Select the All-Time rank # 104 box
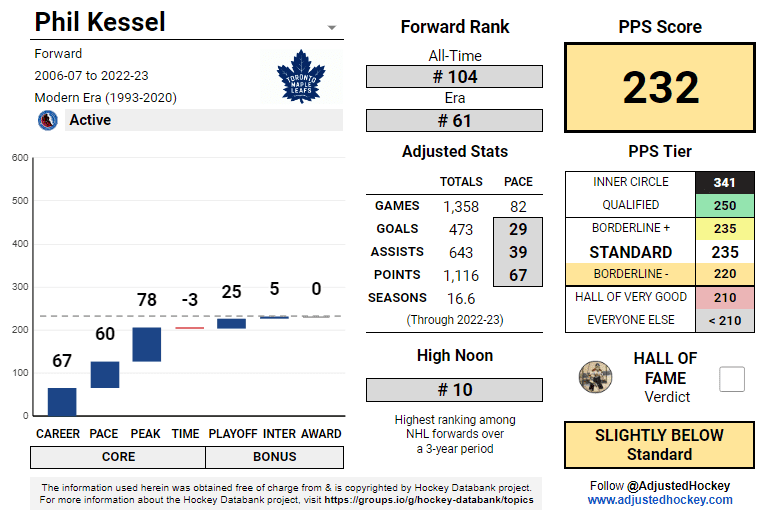 (454, 77)
